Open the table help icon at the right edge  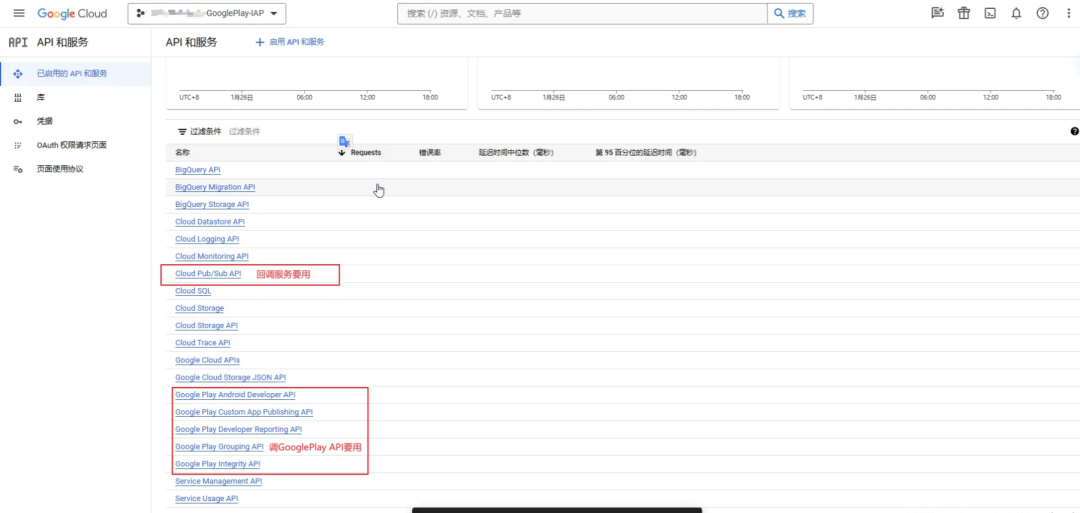1074,131
